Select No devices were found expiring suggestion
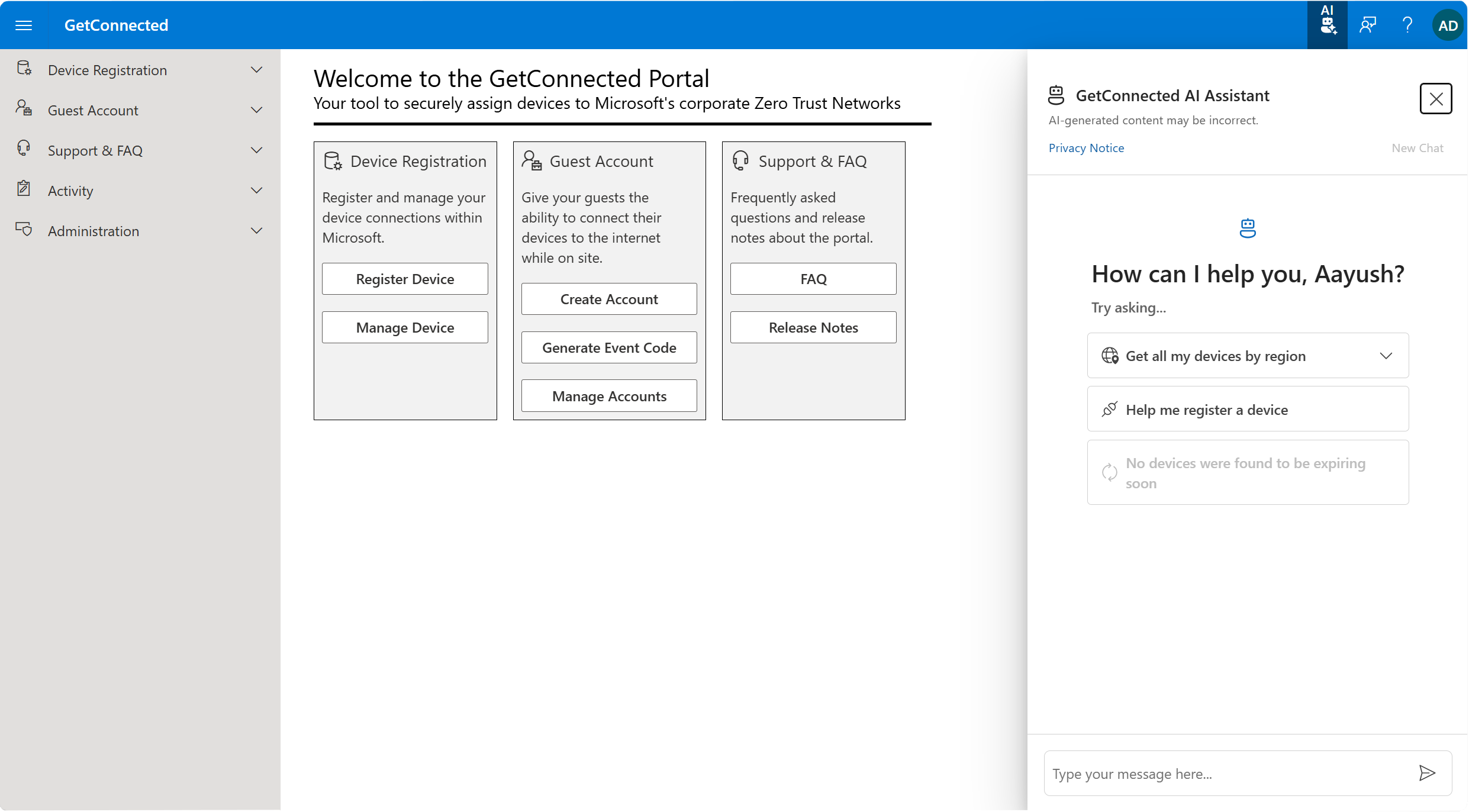 pyautogui.click(x=1248, y=472)
